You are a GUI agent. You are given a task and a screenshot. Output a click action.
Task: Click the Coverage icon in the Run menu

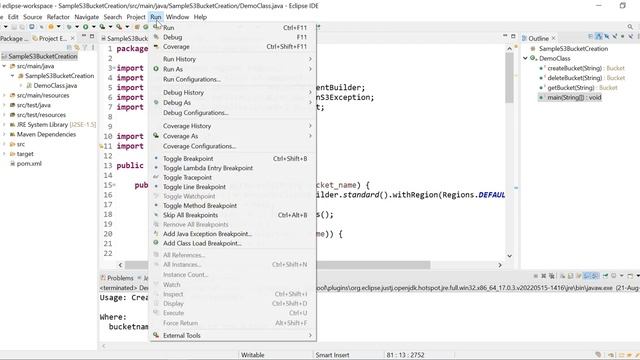pos(156,47)
